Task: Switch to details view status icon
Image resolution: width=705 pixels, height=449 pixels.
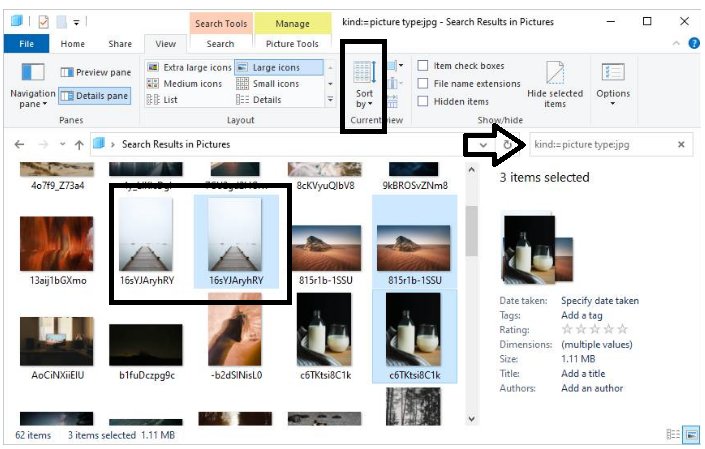Action: pos(673,435)
